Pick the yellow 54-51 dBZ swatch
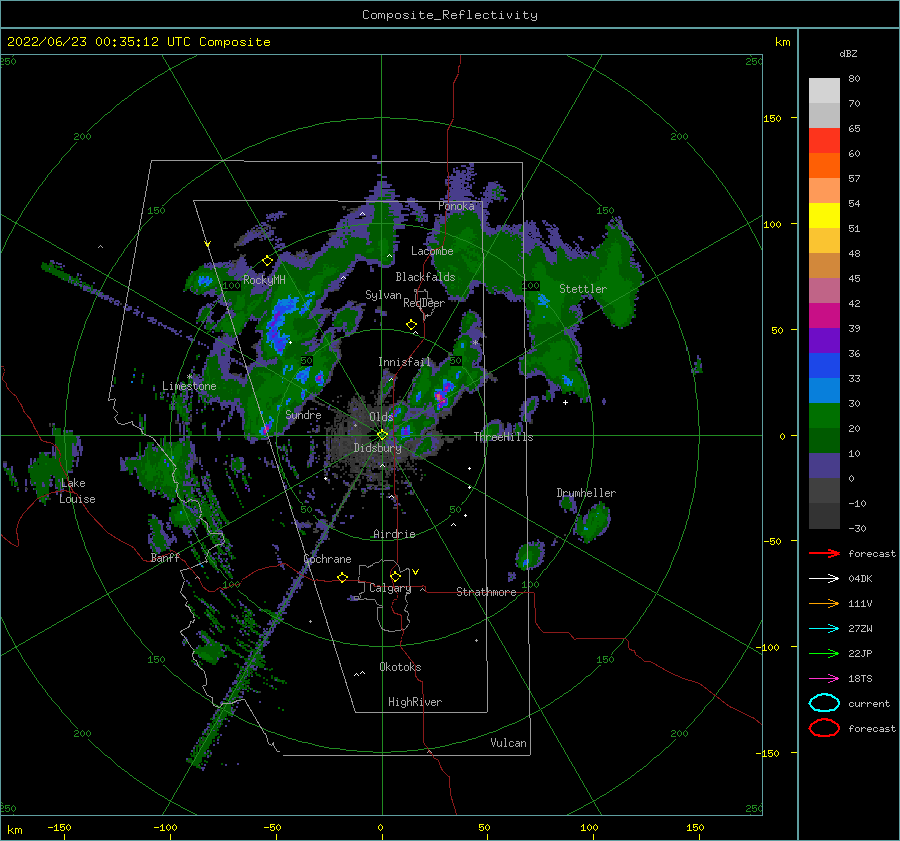 coord(824,216)
